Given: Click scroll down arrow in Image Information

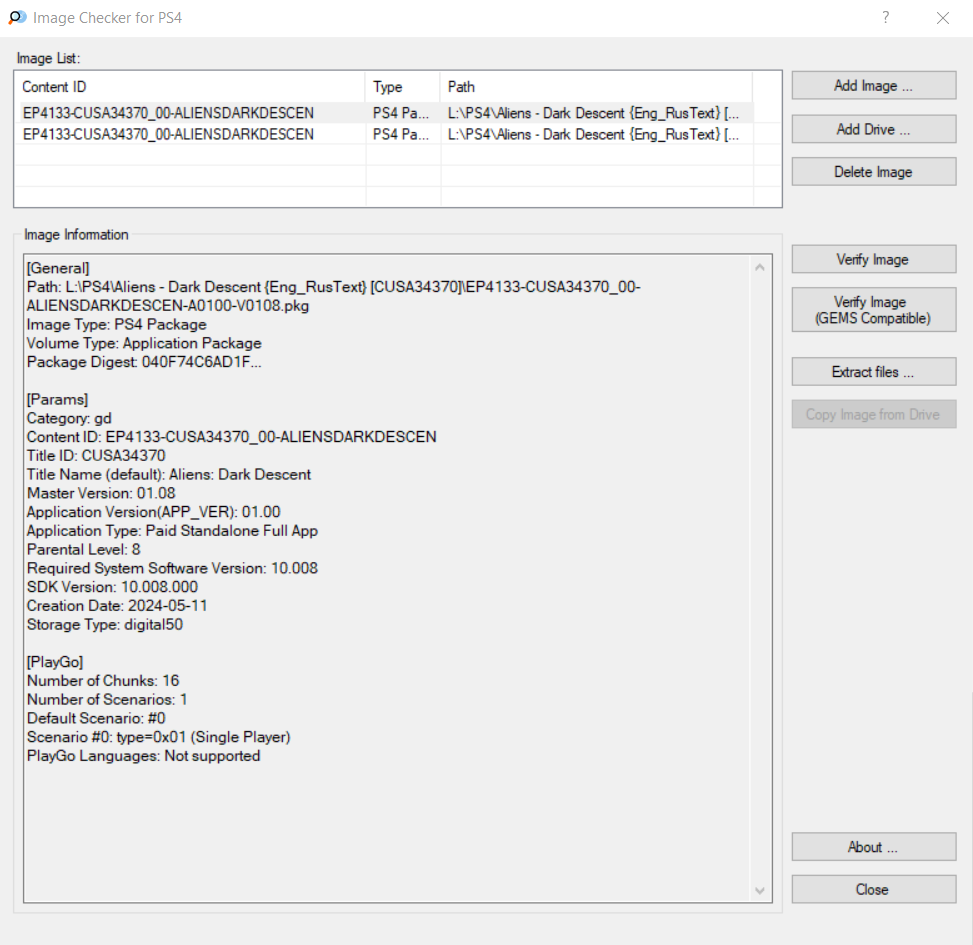Looking at the screenshot, I should tap(760, 890).
